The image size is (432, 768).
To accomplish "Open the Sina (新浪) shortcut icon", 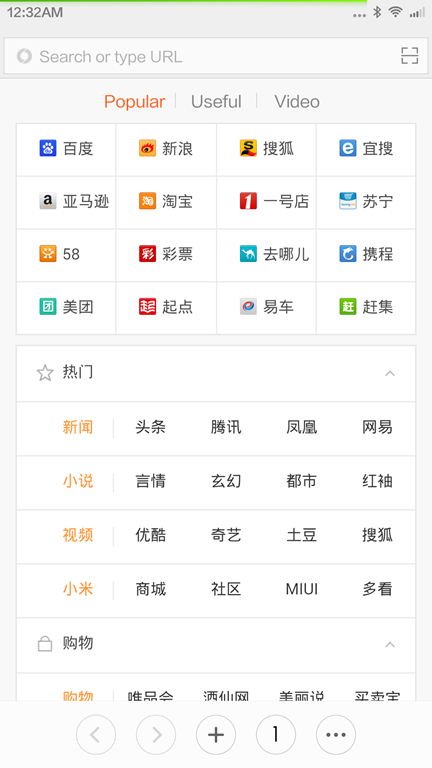I will click(x=147, y=148).
